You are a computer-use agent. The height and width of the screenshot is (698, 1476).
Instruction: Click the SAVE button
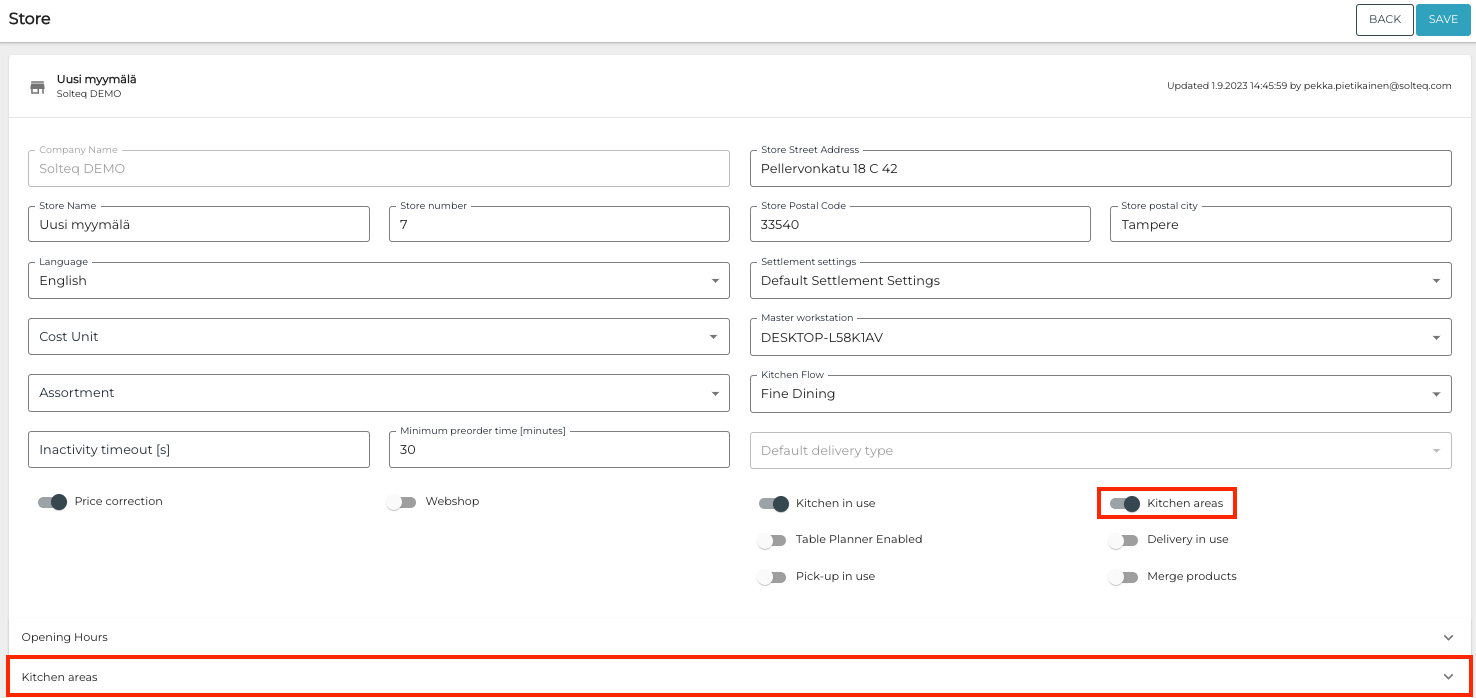1443,20
